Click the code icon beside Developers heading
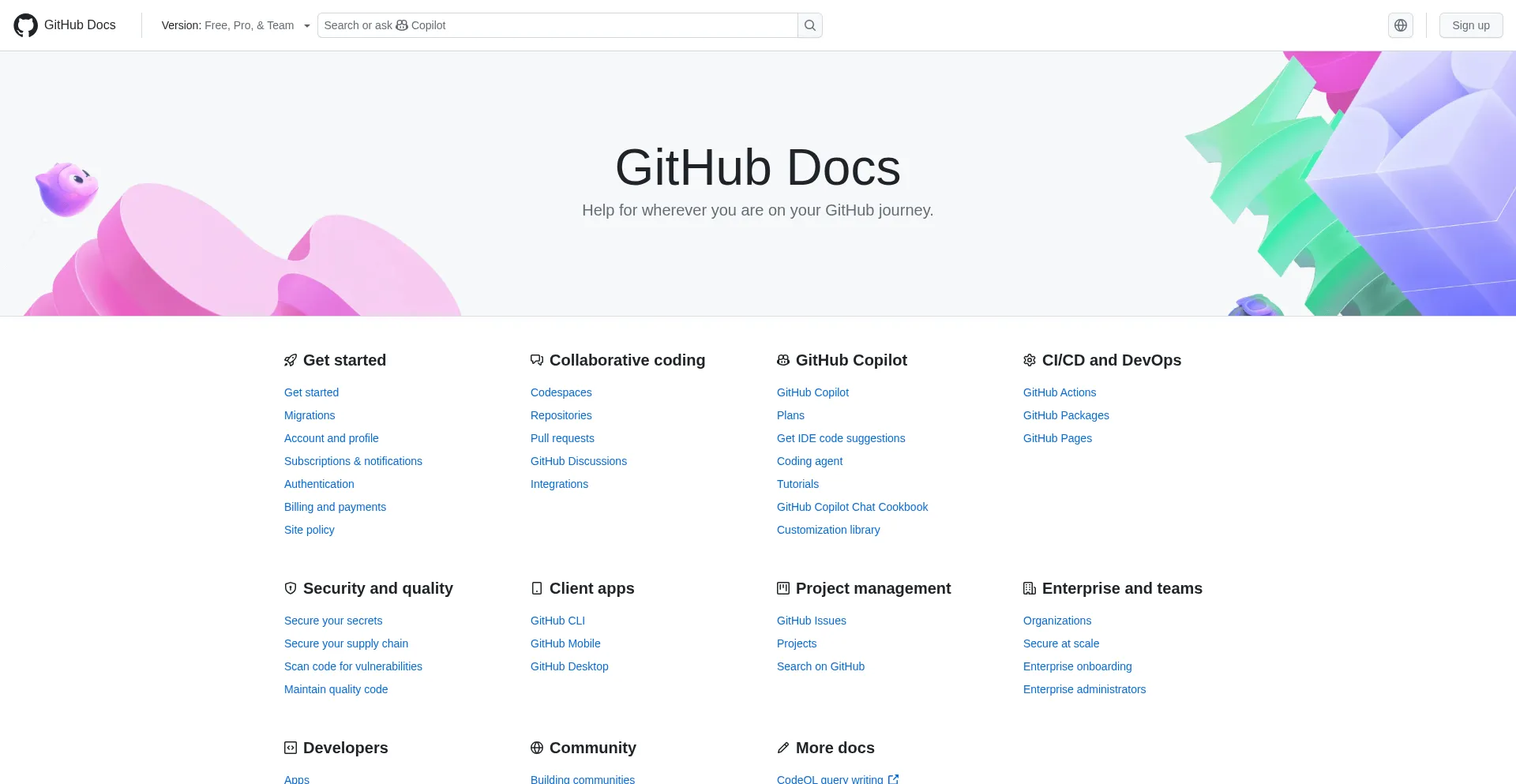The width and height of the screenshot is (1516, 784). (291, 748)
